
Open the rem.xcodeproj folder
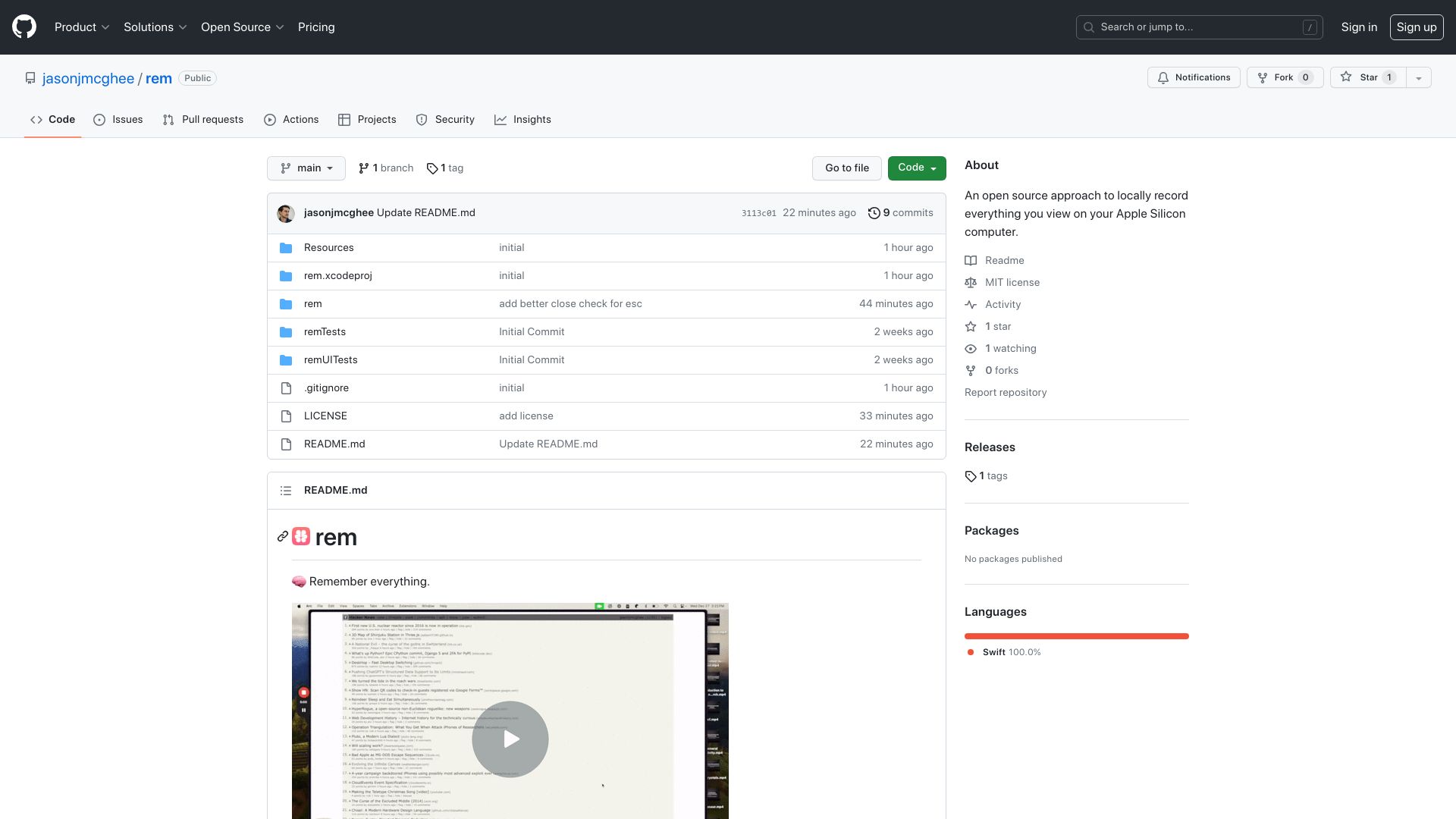coord(337,276)
